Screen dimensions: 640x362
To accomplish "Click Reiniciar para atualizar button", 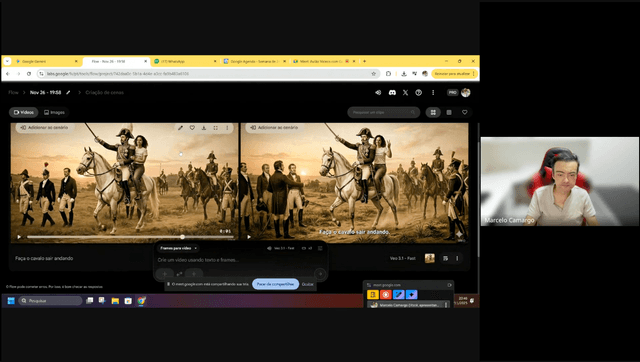I will (454, 74).
